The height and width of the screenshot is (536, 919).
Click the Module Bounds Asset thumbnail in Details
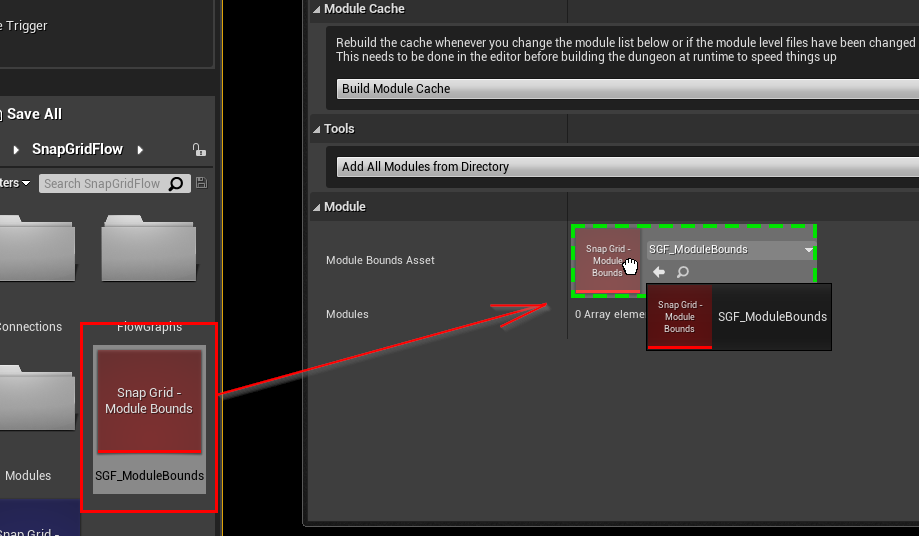[x=607, y=261]
